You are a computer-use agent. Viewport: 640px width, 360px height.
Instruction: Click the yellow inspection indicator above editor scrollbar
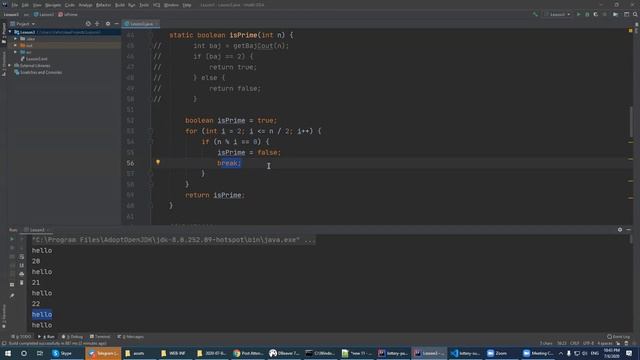coord(631,30)
